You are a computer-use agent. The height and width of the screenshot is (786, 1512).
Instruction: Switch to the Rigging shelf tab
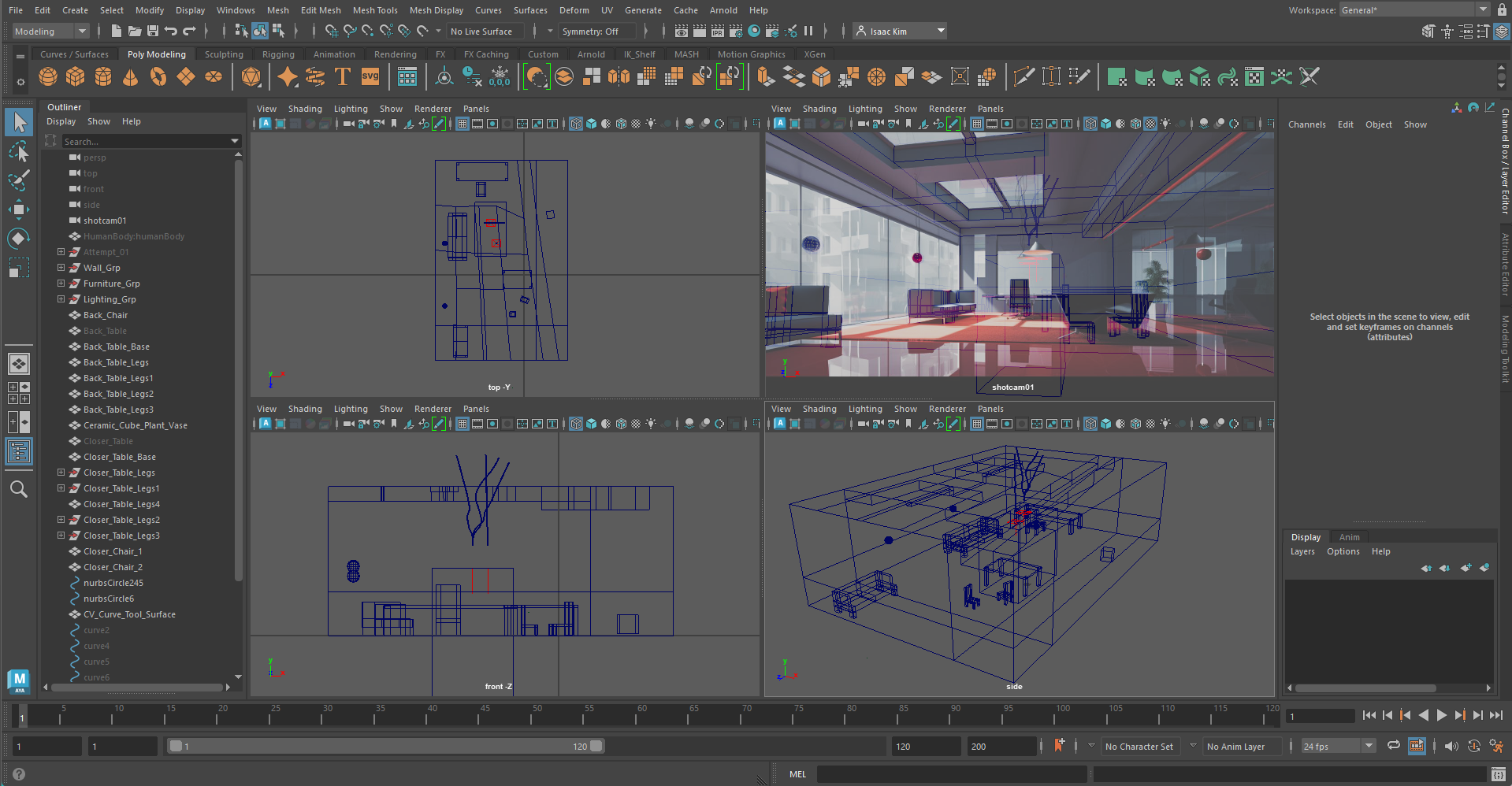(278, 54)
